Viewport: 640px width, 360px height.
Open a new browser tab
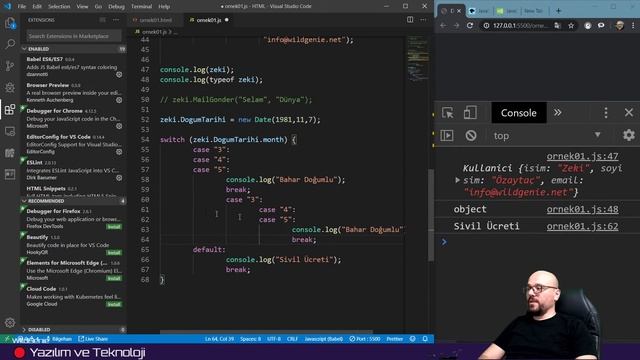558,11
